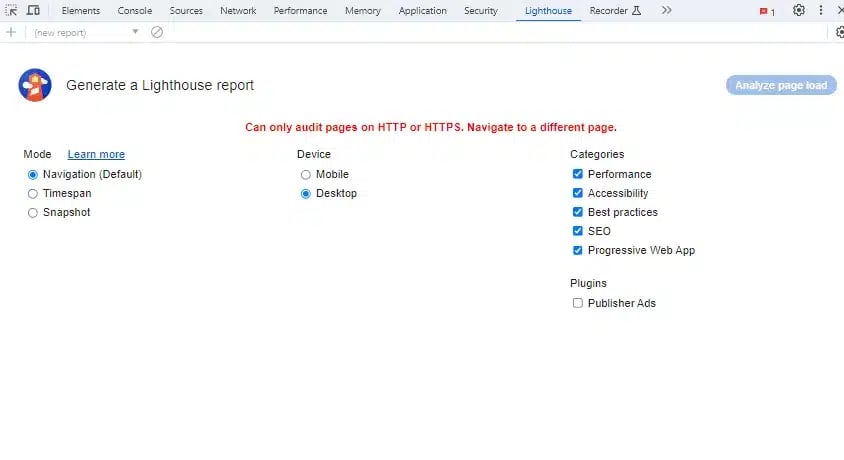The width and height of the screenshot is (844, 460).
Task: Choose Desktop device option
Action: coord(306,194)
